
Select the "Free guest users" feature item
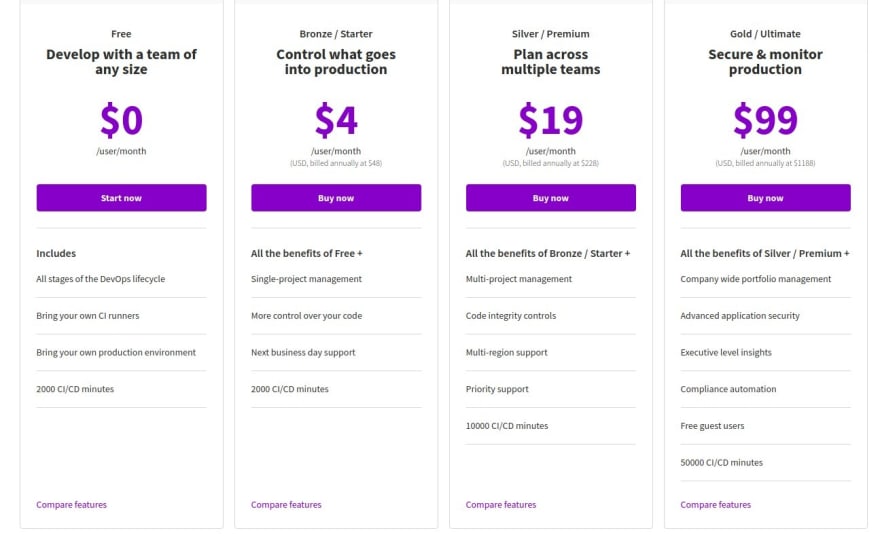tap(712, 426)
